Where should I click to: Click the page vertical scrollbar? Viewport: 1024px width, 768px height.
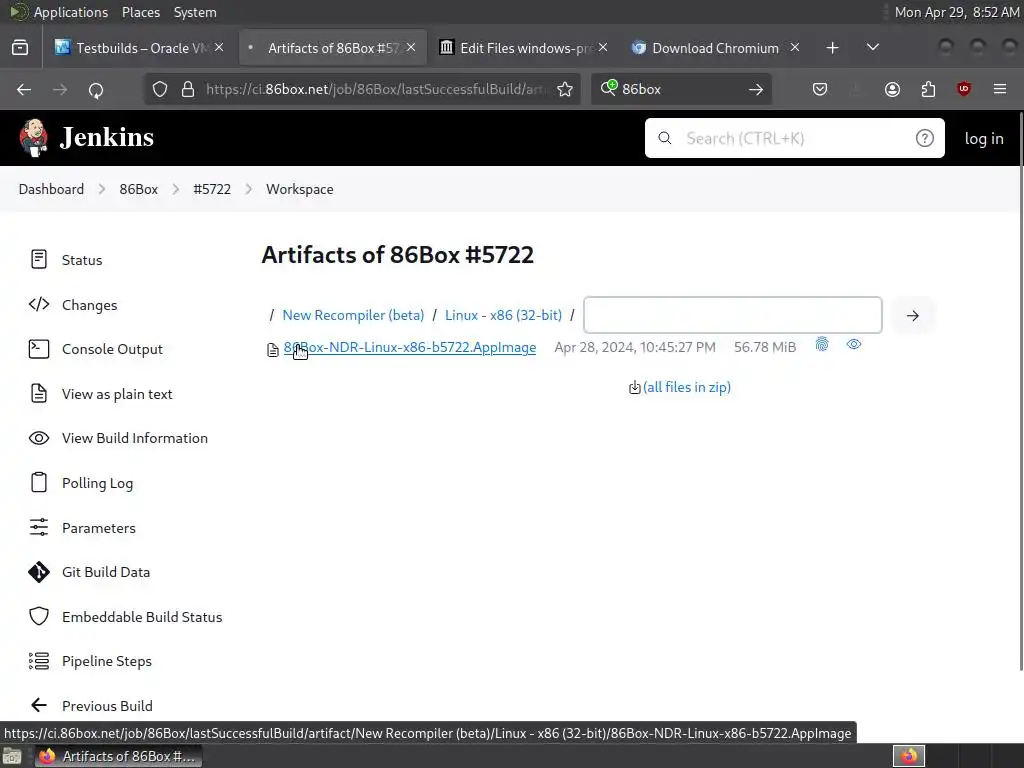(1020, 391)
